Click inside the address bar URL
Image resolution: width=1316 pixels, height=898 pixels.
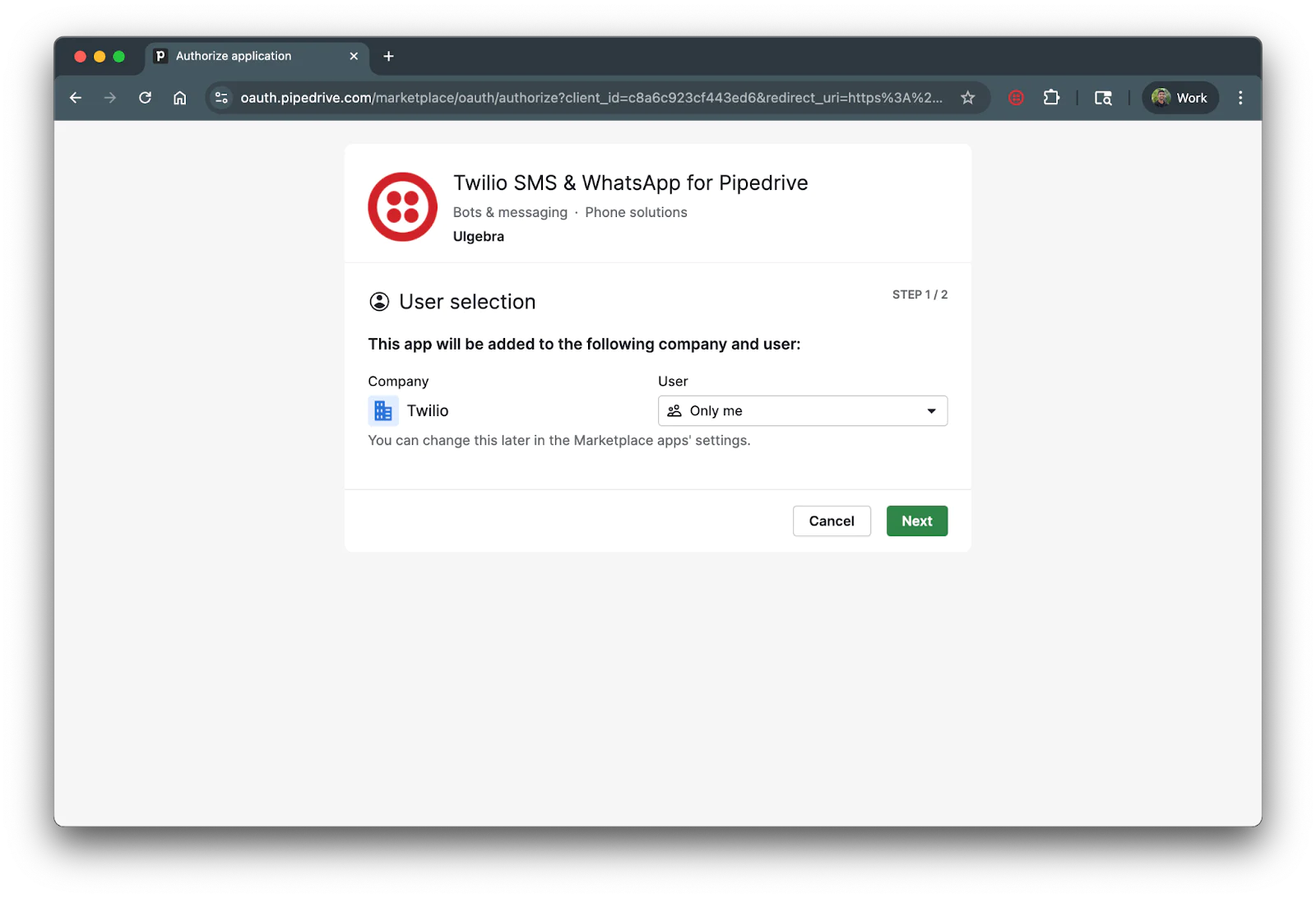pyautogui.click(x=576, y=97)
